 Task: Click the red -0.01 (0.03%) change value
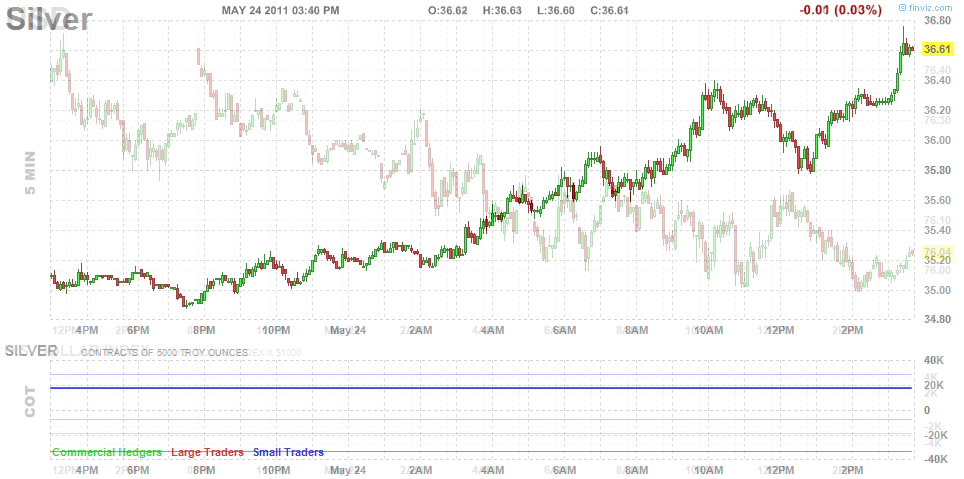click(841, 10)
